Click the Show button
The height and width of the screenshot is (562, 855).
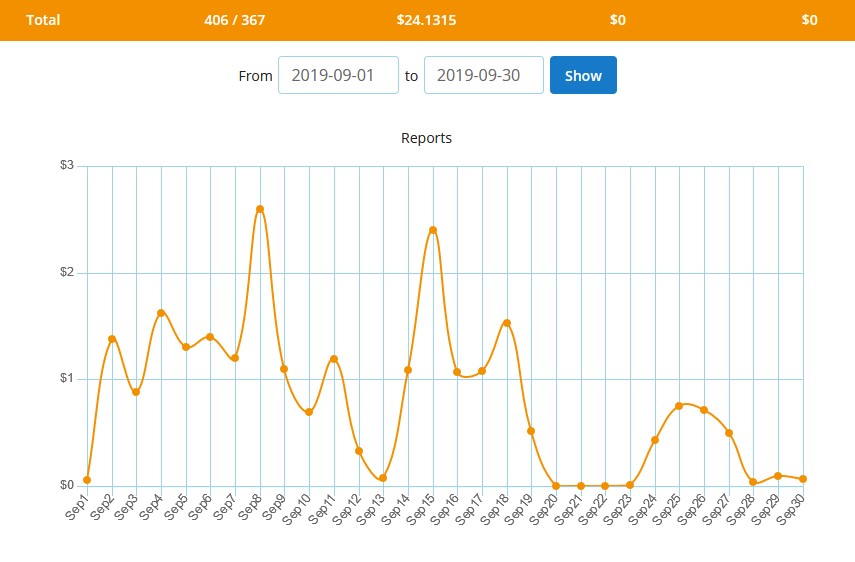(x=583, y=75)
